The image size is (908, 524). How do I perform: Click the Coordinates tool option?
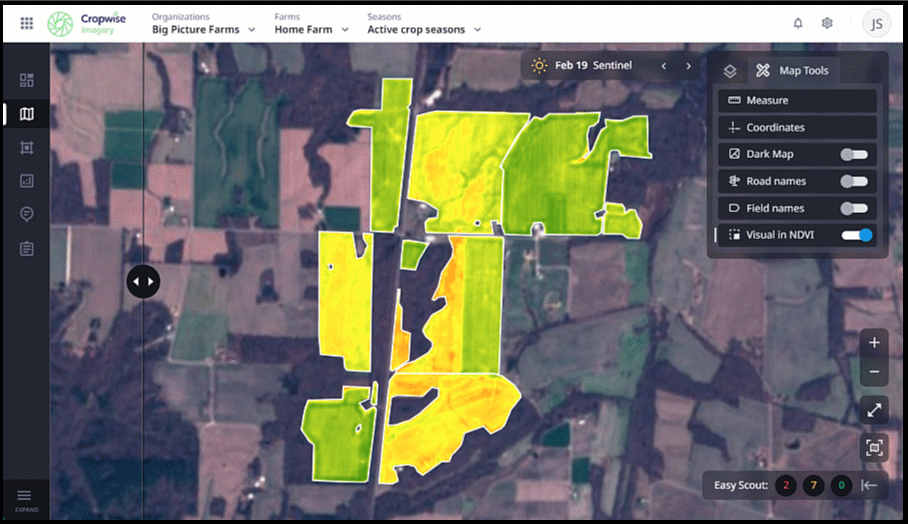click(797, 128)
